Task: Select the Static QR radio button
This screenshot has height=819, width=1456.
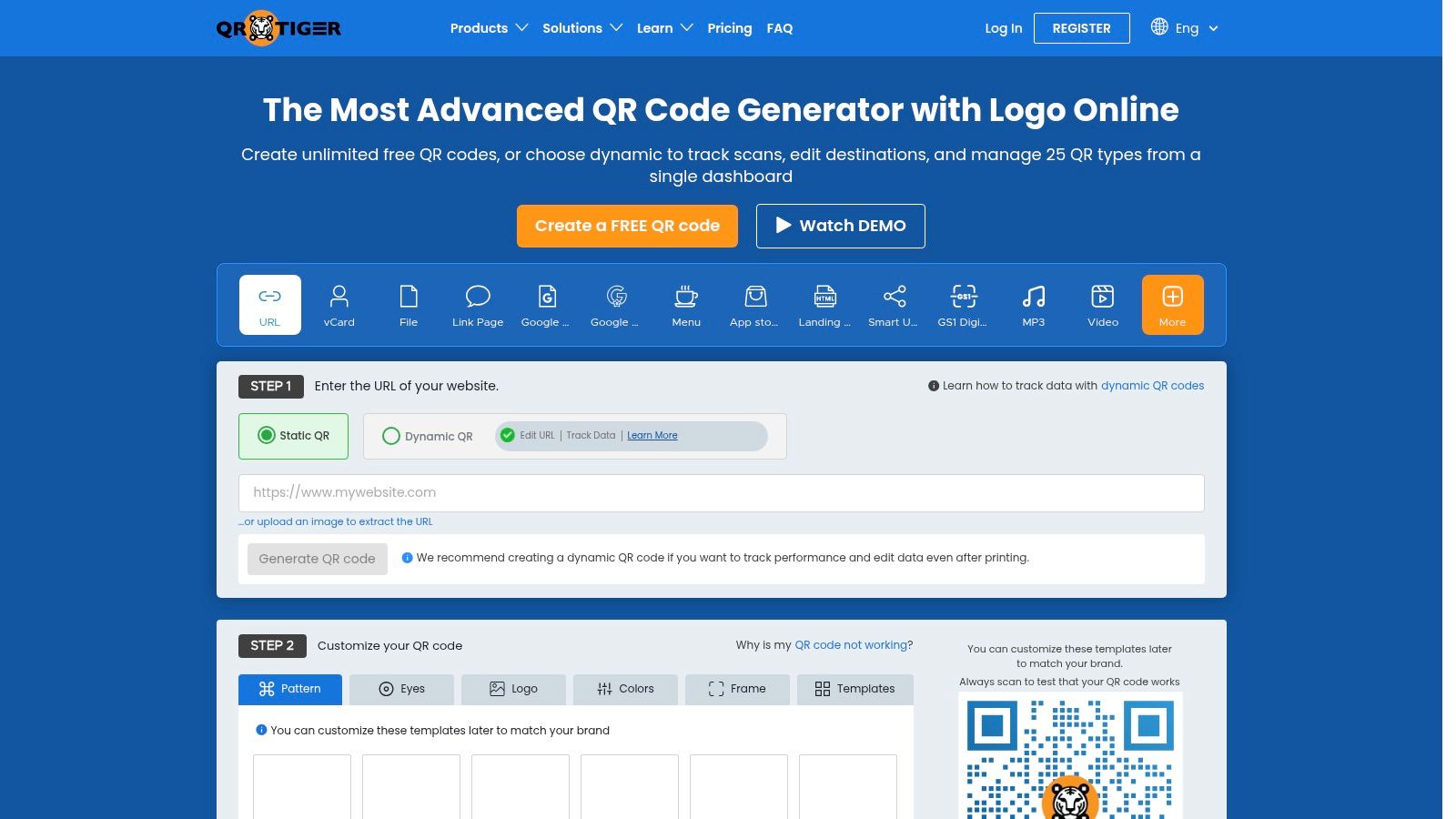Action: pyautogui.click(x=267, y=435)
